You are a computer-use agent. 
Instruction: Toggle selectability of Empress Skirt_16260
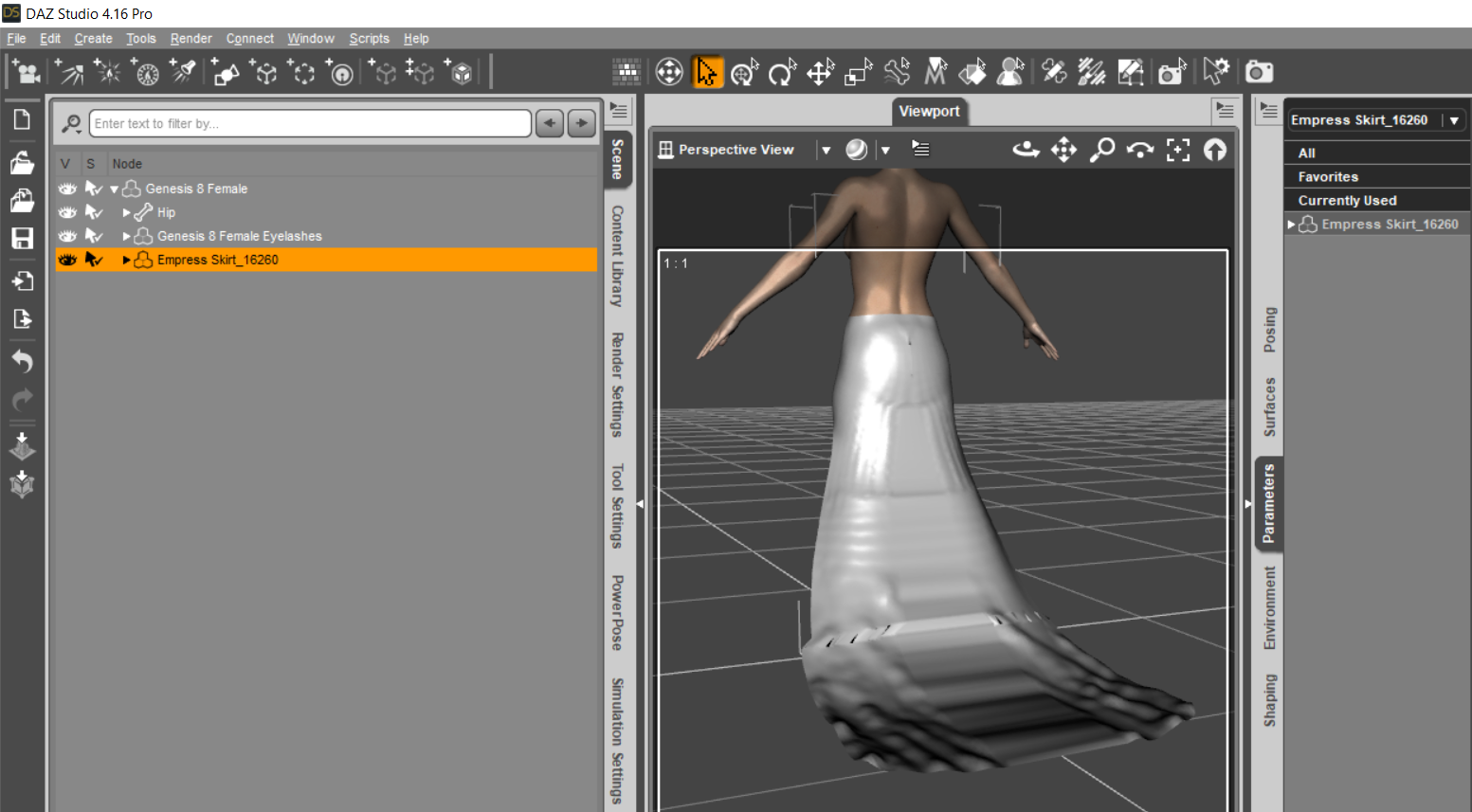[93, 260]
